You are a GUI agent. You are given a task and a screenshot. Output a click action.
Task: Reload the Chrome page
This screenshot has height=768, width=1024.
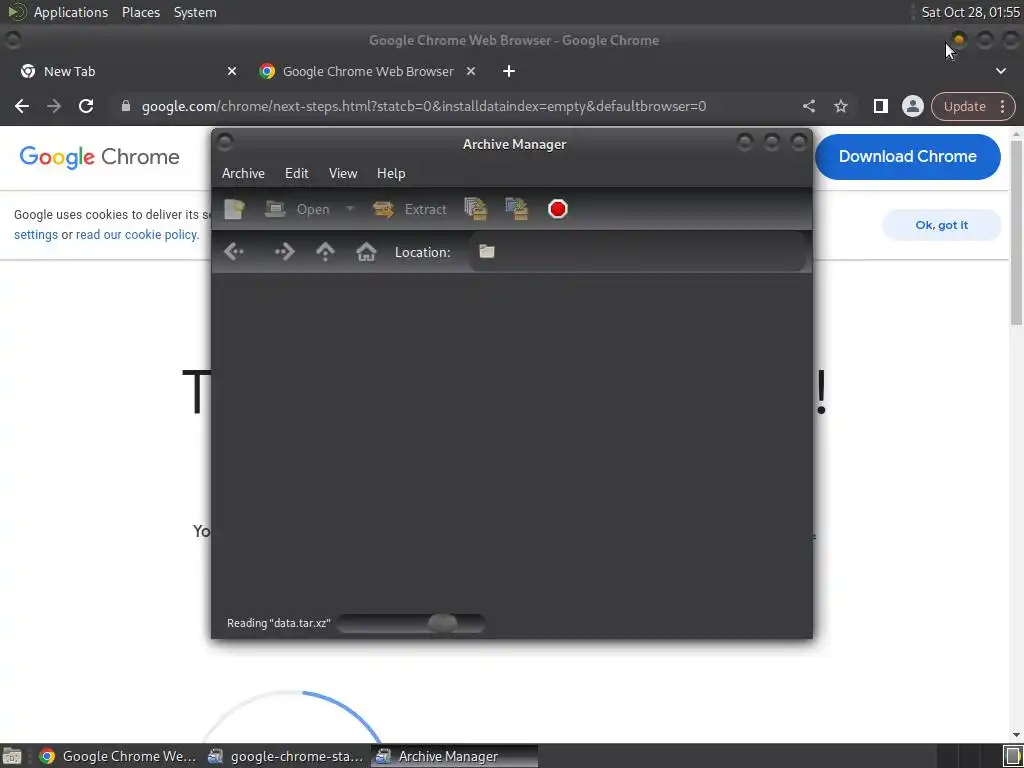click(86, 106)
